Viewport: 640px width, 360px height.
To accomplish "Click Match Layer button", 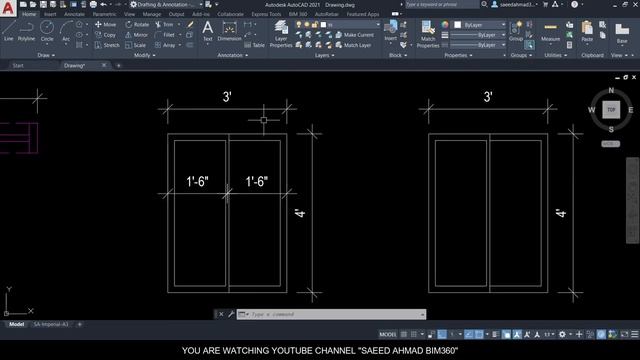I will (x=353, y=45).
